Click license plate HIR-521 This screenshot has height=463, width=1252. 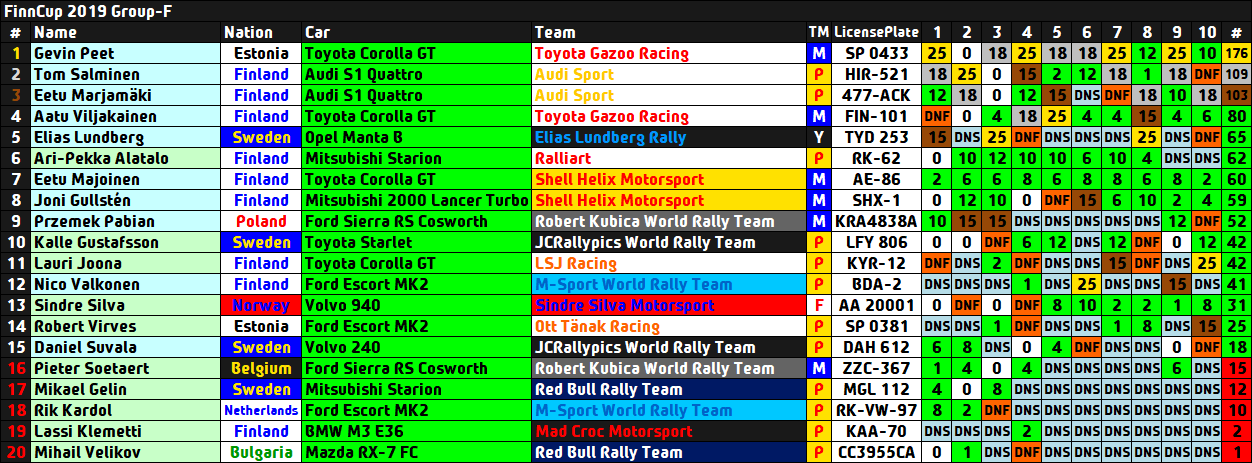[877, 74]
